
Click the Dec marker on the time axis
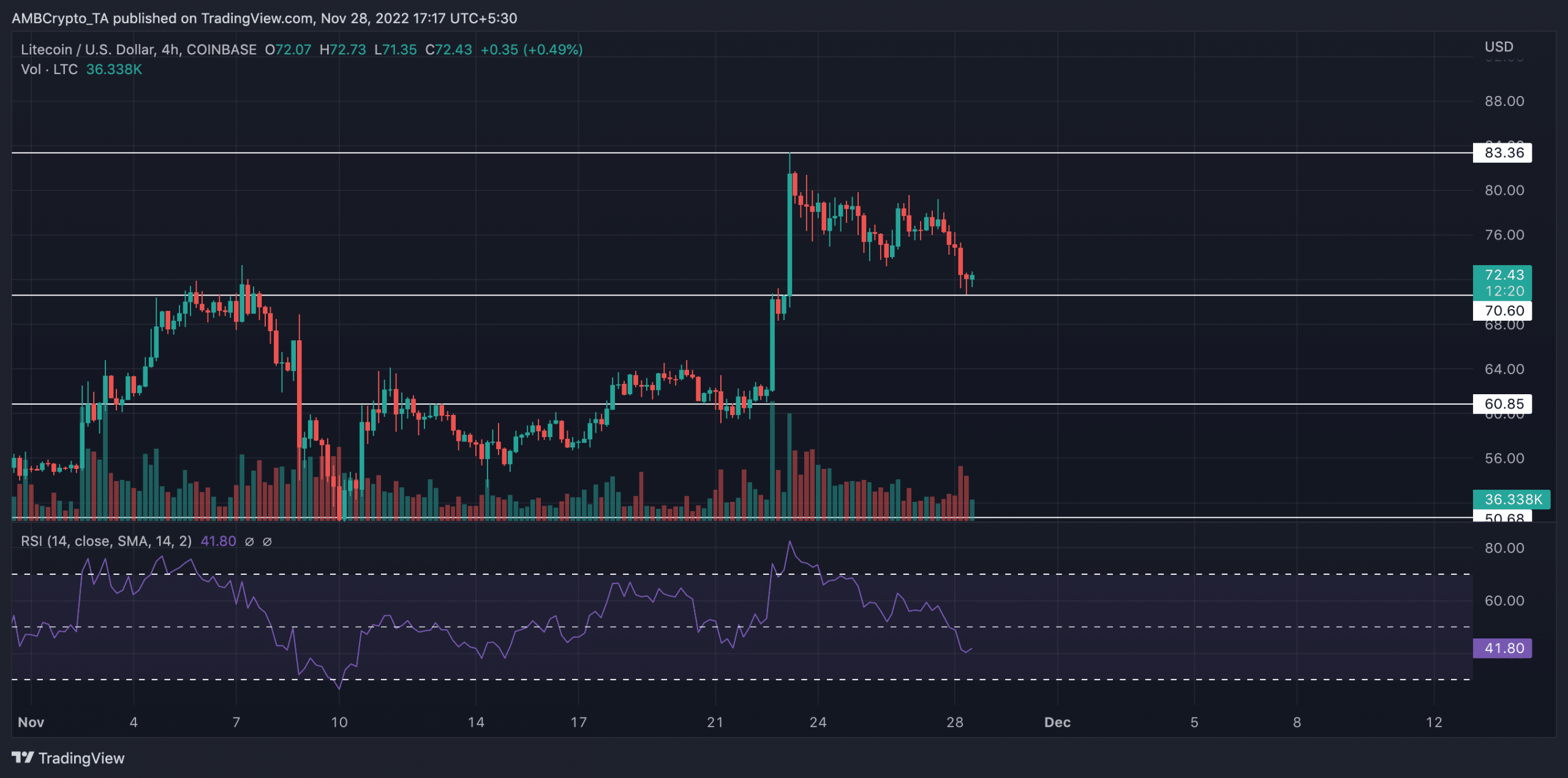1057,722
